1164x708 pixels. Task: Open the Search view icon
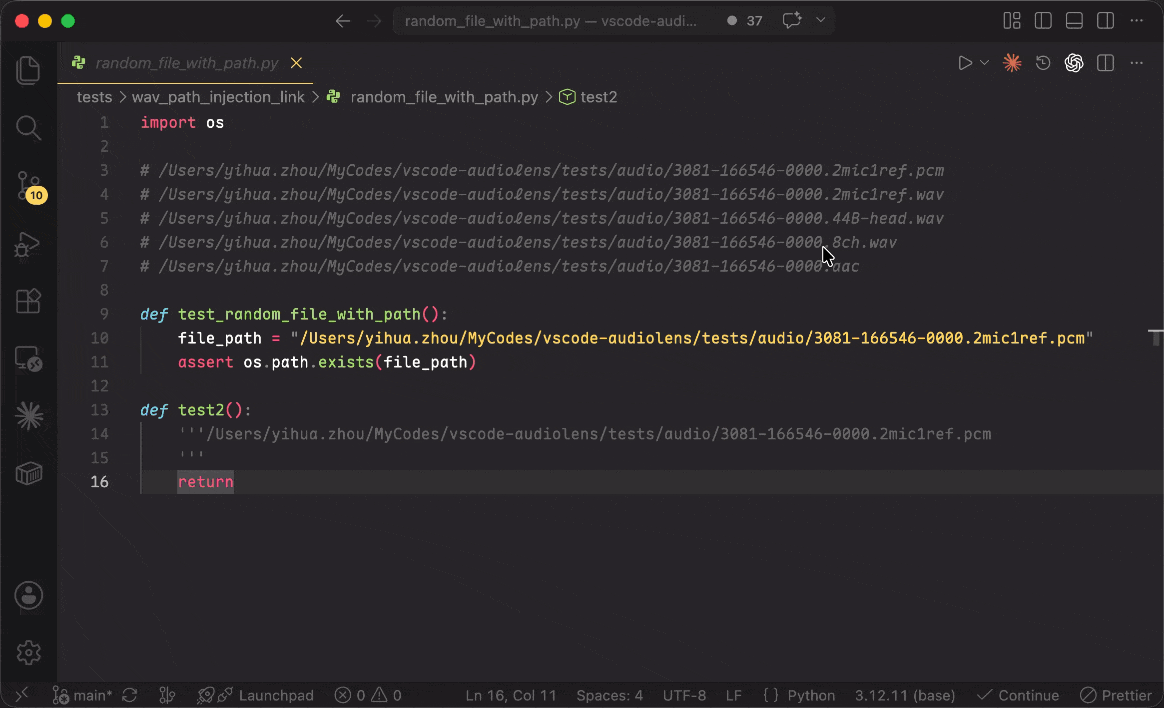point(28,128)
